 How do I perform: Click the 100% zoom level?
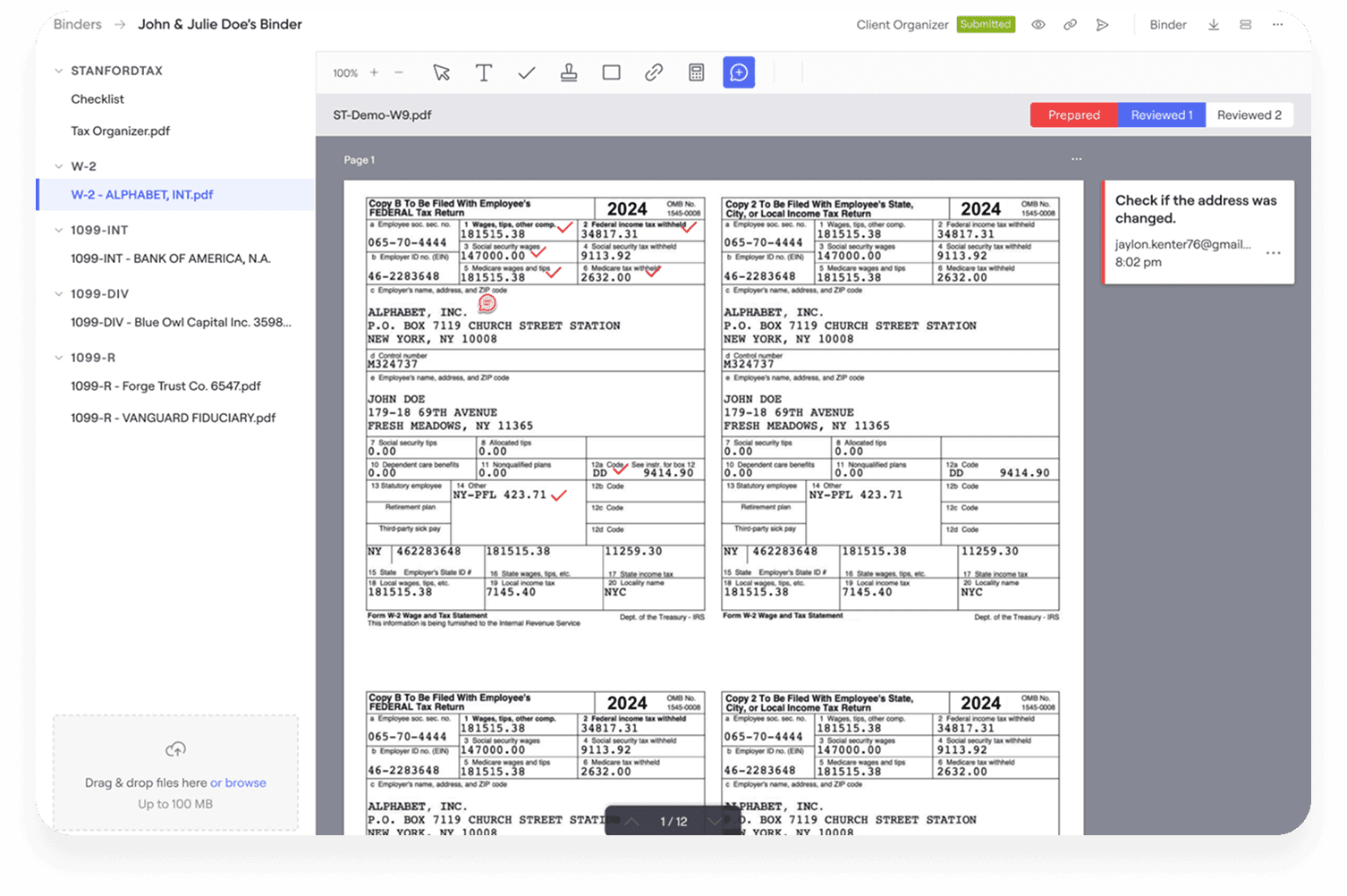pyautogui.click(x=345, y=73)
